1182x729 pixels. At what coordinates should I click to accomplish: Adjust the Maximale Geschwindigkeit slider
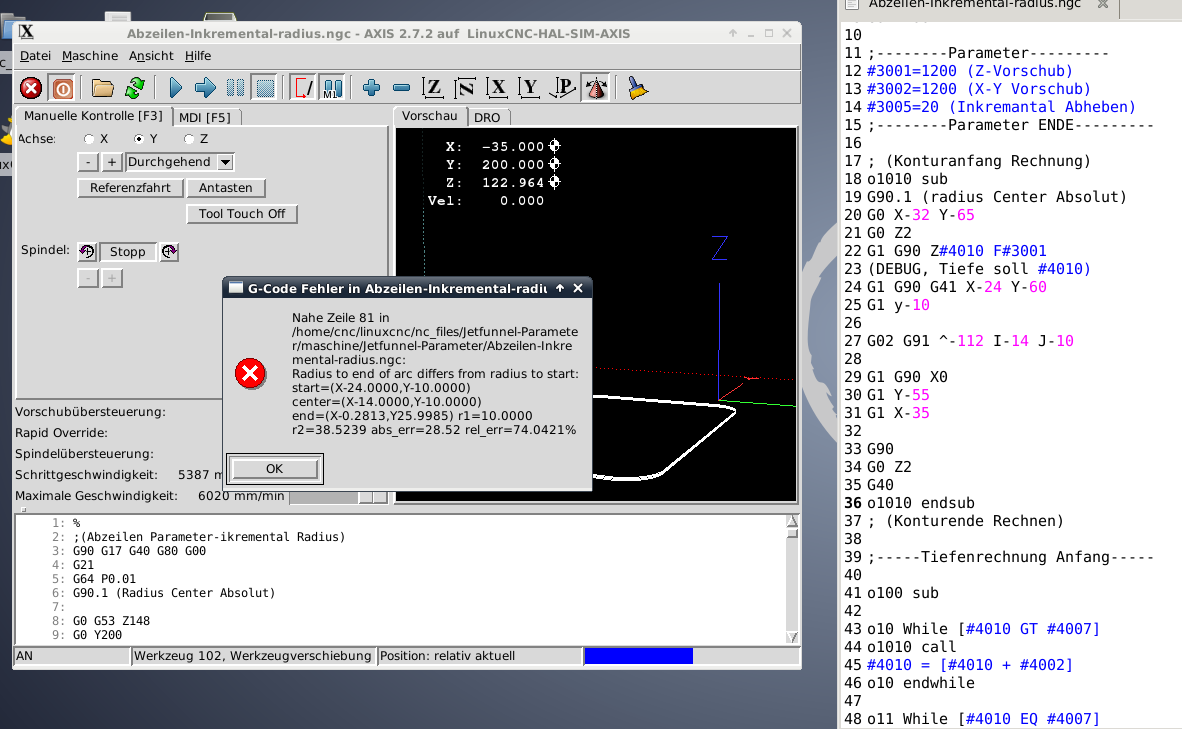338,497
